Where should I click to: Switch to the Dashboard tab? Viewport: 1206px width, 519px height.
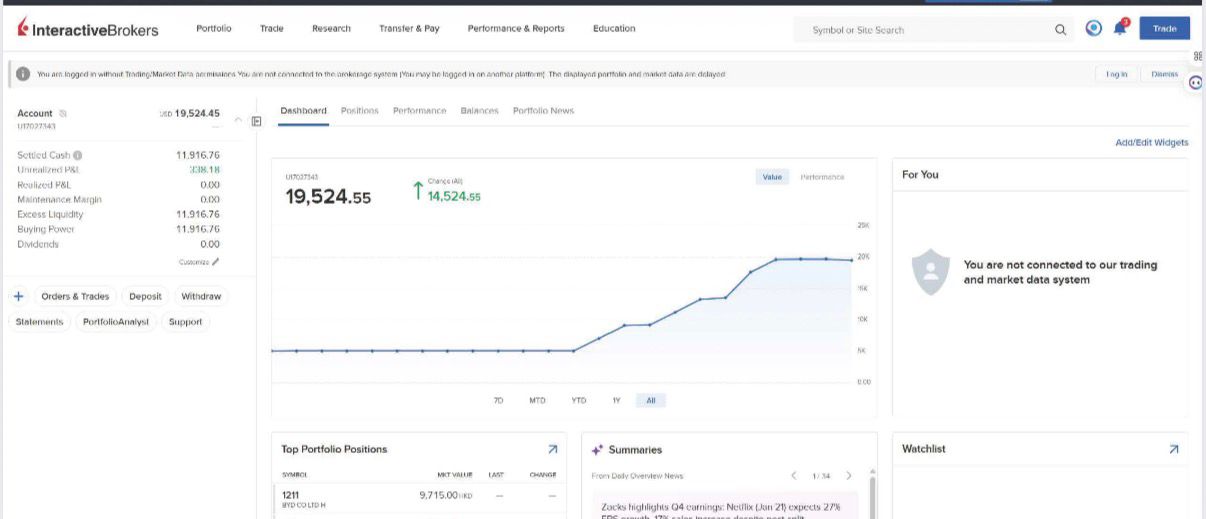coord(303,111)
